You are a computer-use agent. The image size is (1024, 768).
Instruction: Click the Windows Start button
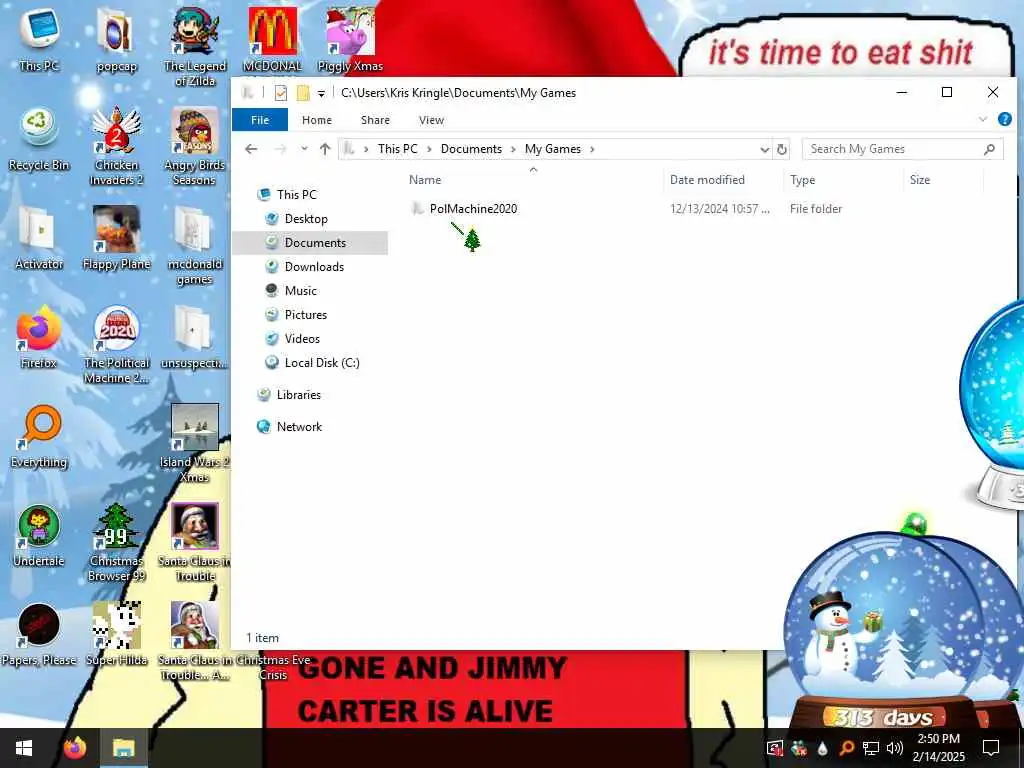pos(24,748)
